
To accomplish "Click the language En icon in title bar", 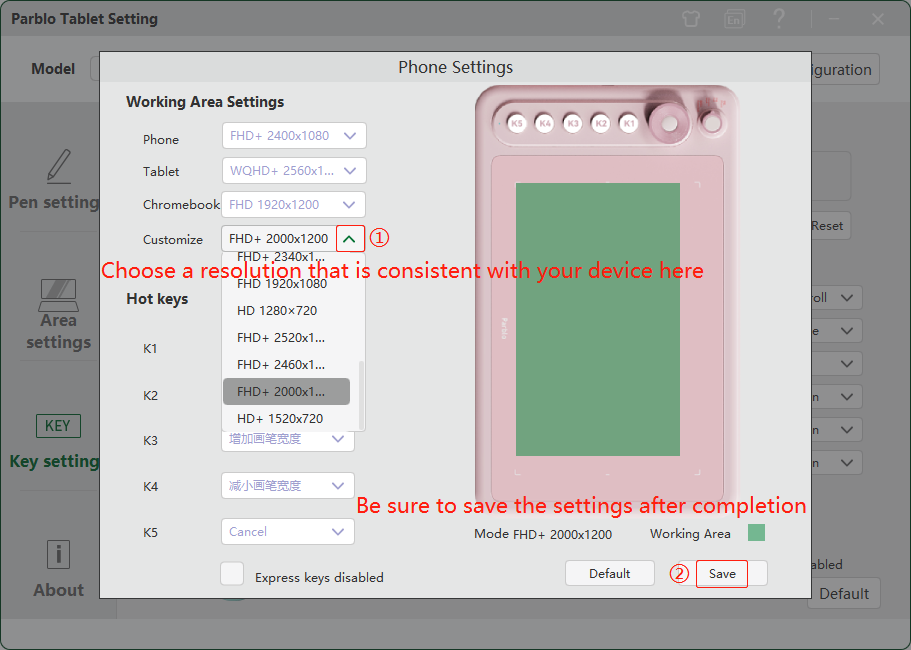I will point(734,20).
